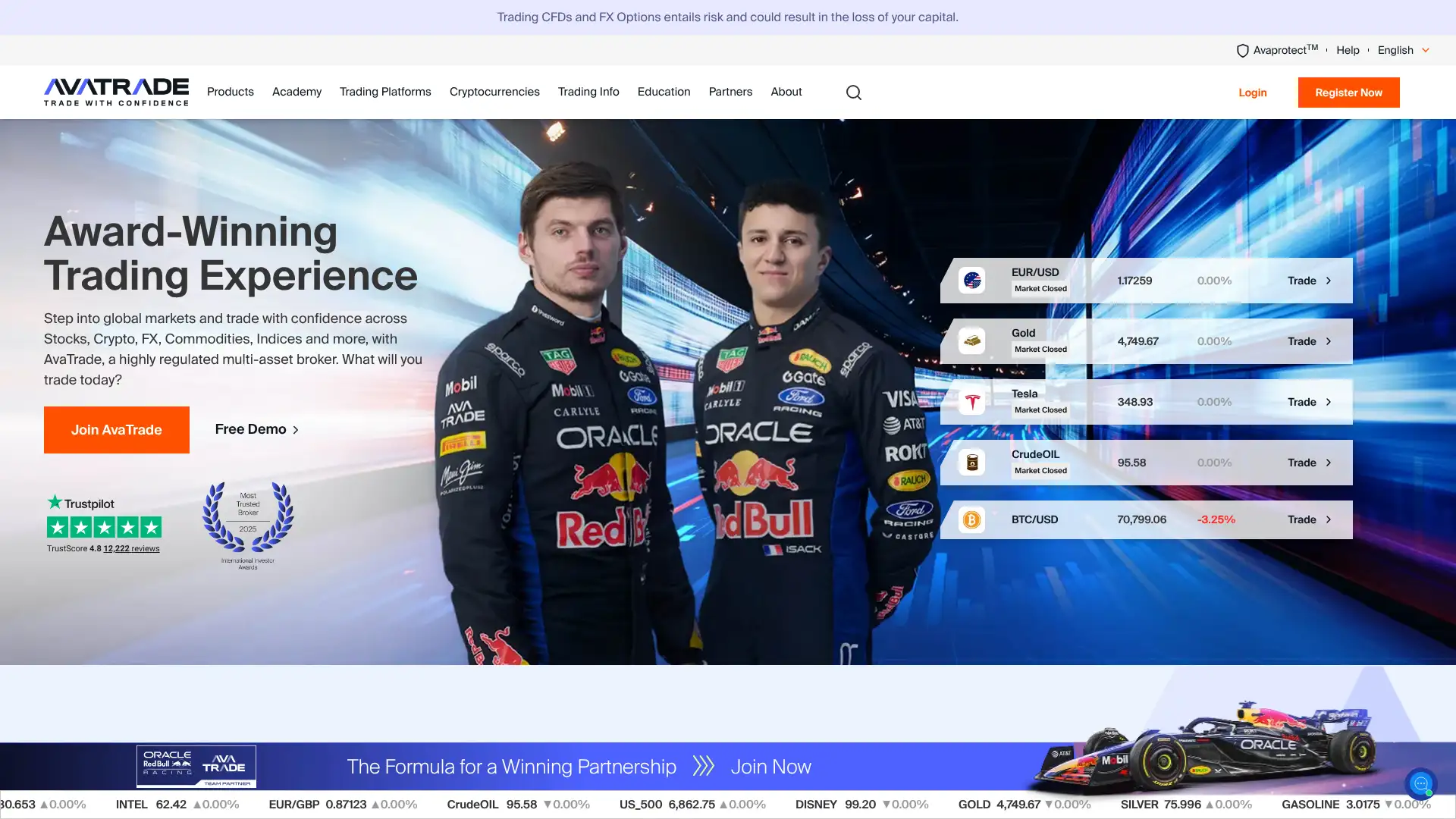Open the Academy menu
1456x819 pixels.
pos(297,92)
